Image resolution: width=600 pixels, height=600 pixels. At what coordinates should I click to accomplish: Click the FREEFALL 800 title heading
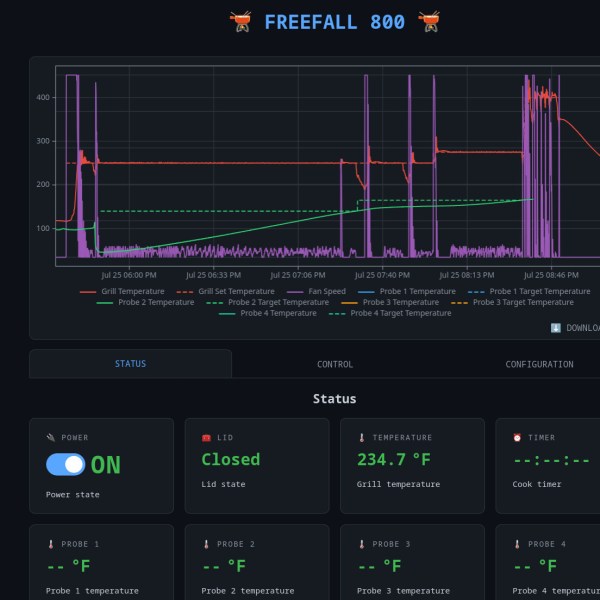click(334, 22)
